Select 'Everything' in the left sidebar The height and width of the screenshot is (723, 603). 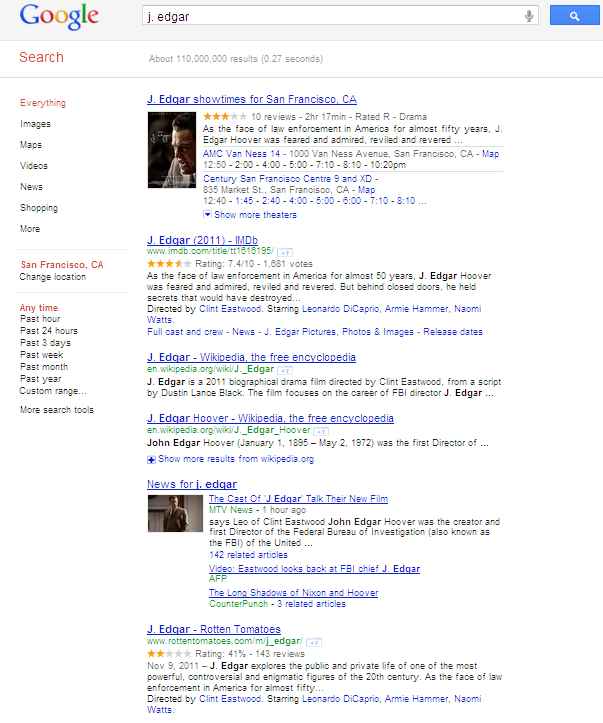click(x=43, y=103)
